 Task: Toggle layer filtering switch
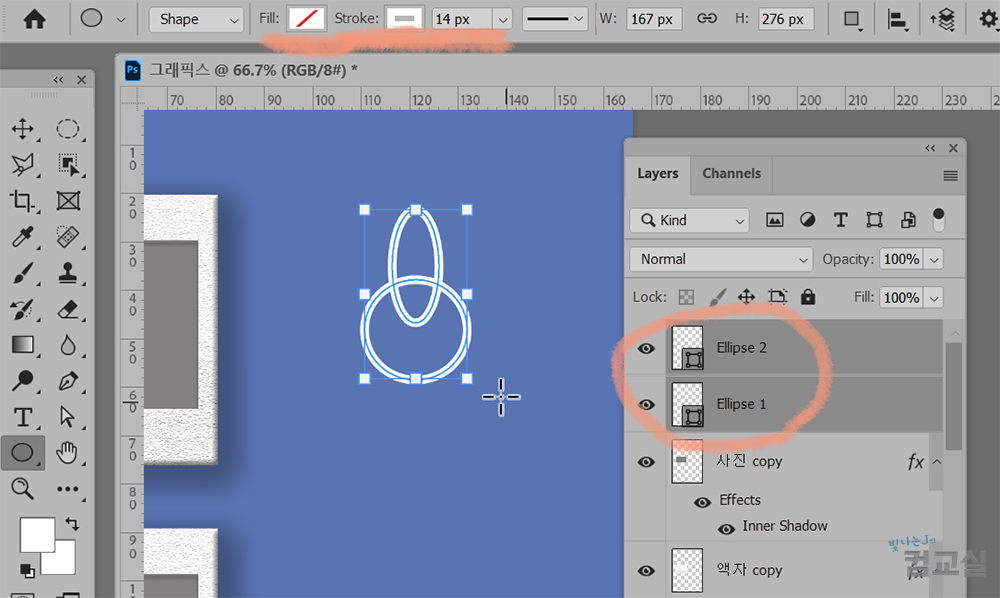pos(938,219)
